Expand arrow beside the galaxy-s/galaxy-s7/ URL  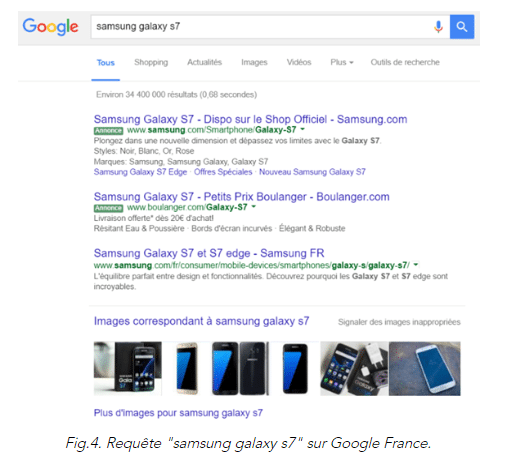pyautogui.click(x=416, y=265)
